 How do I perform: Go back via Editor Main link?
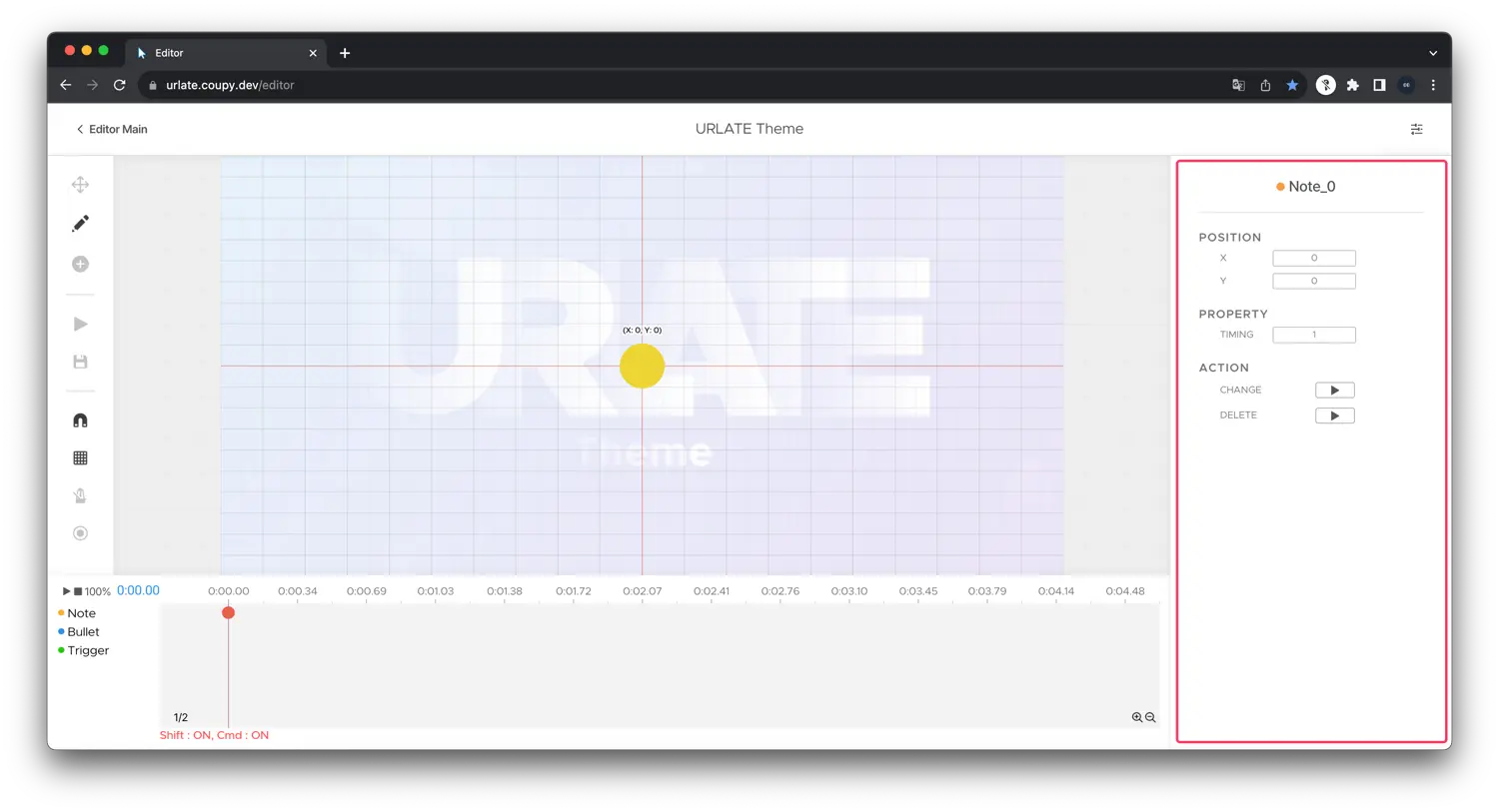112,129
